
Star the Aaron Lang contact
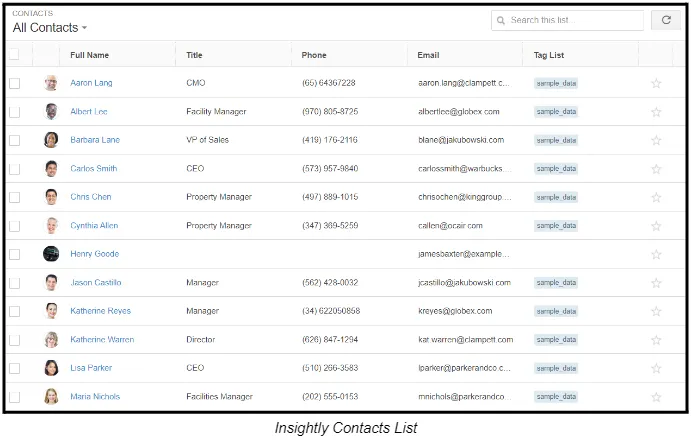click(x=656, y=83)
